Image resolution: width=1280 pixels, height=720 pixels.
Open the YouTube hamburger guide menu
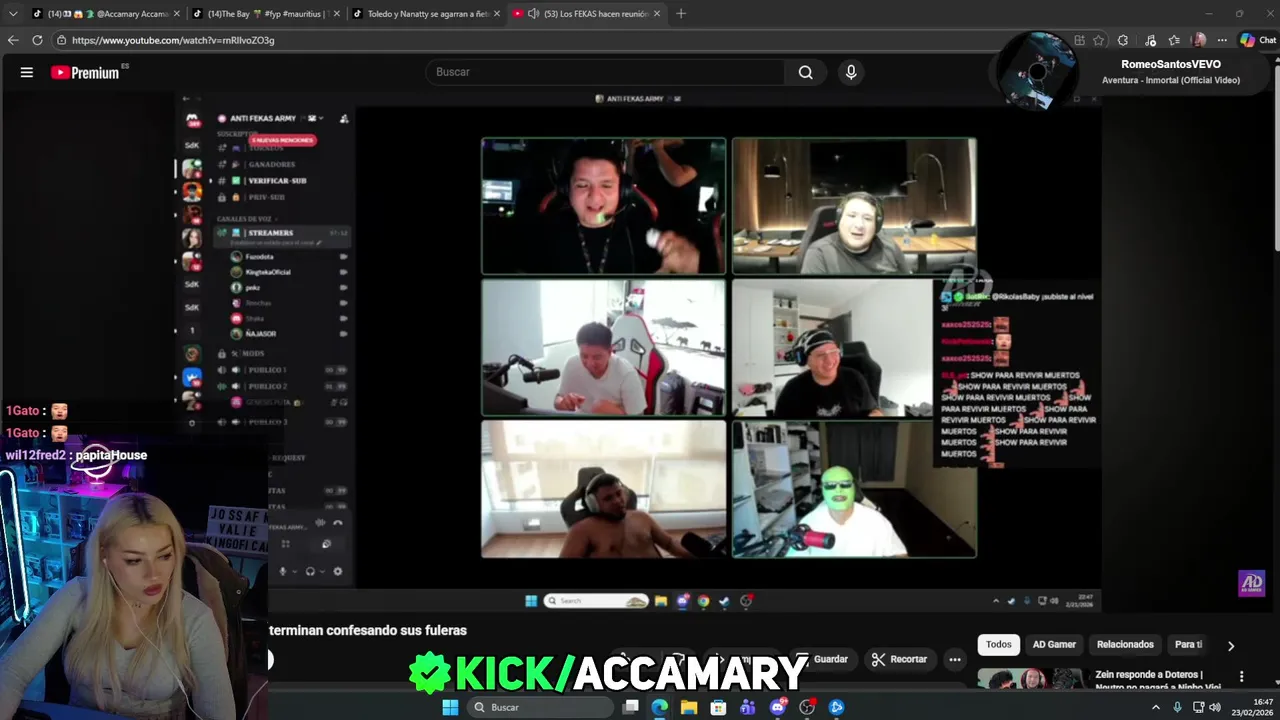point(27,72)
